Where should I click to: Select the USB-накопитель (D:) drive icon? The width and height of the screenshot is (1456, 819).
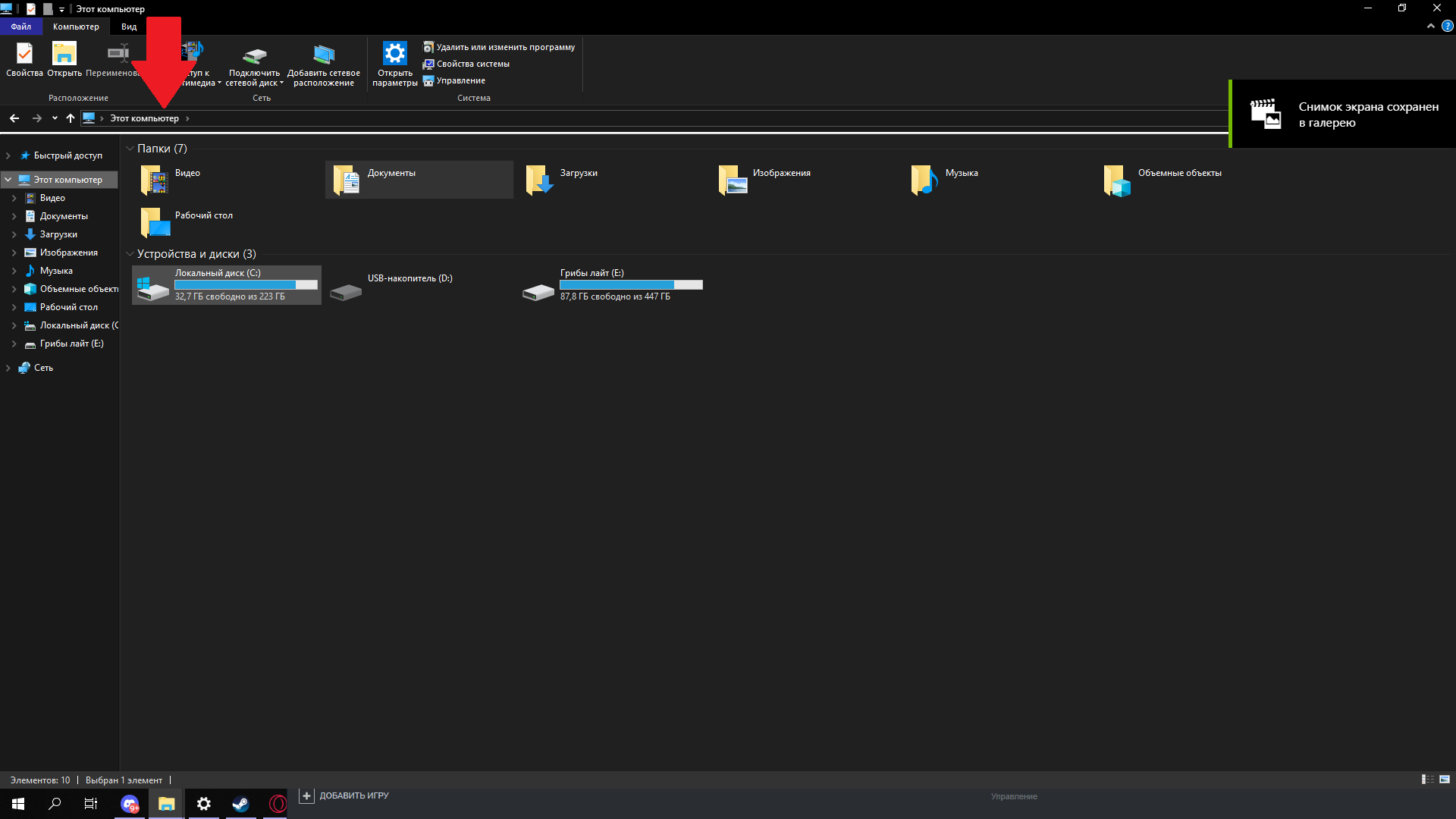click(346, 291)
